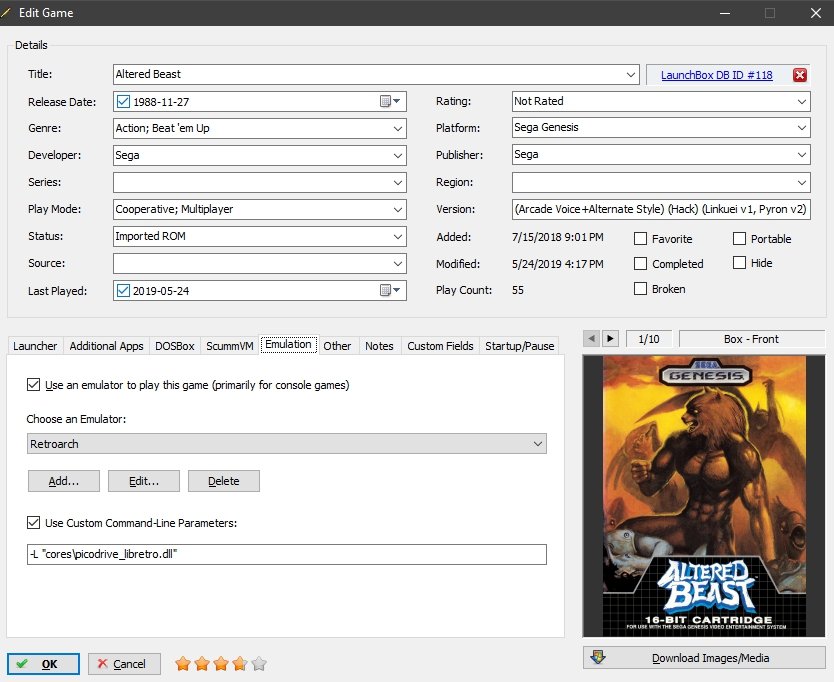Expand the Play Mode dropdown

[x=398, y=210]
